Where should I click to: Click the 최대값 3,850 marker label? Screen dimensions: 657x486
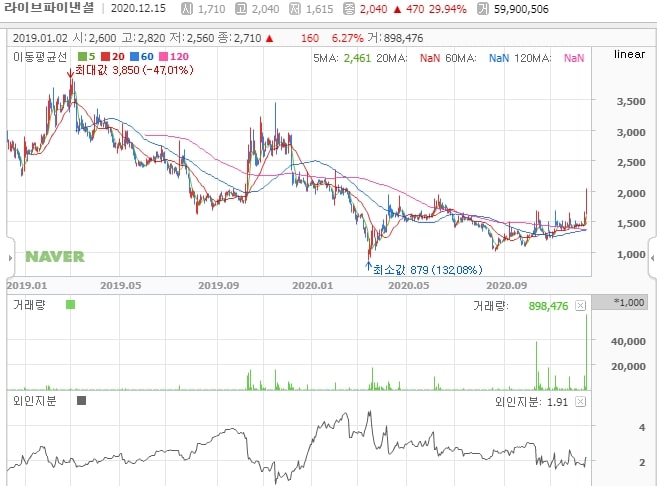coord(134,70)
